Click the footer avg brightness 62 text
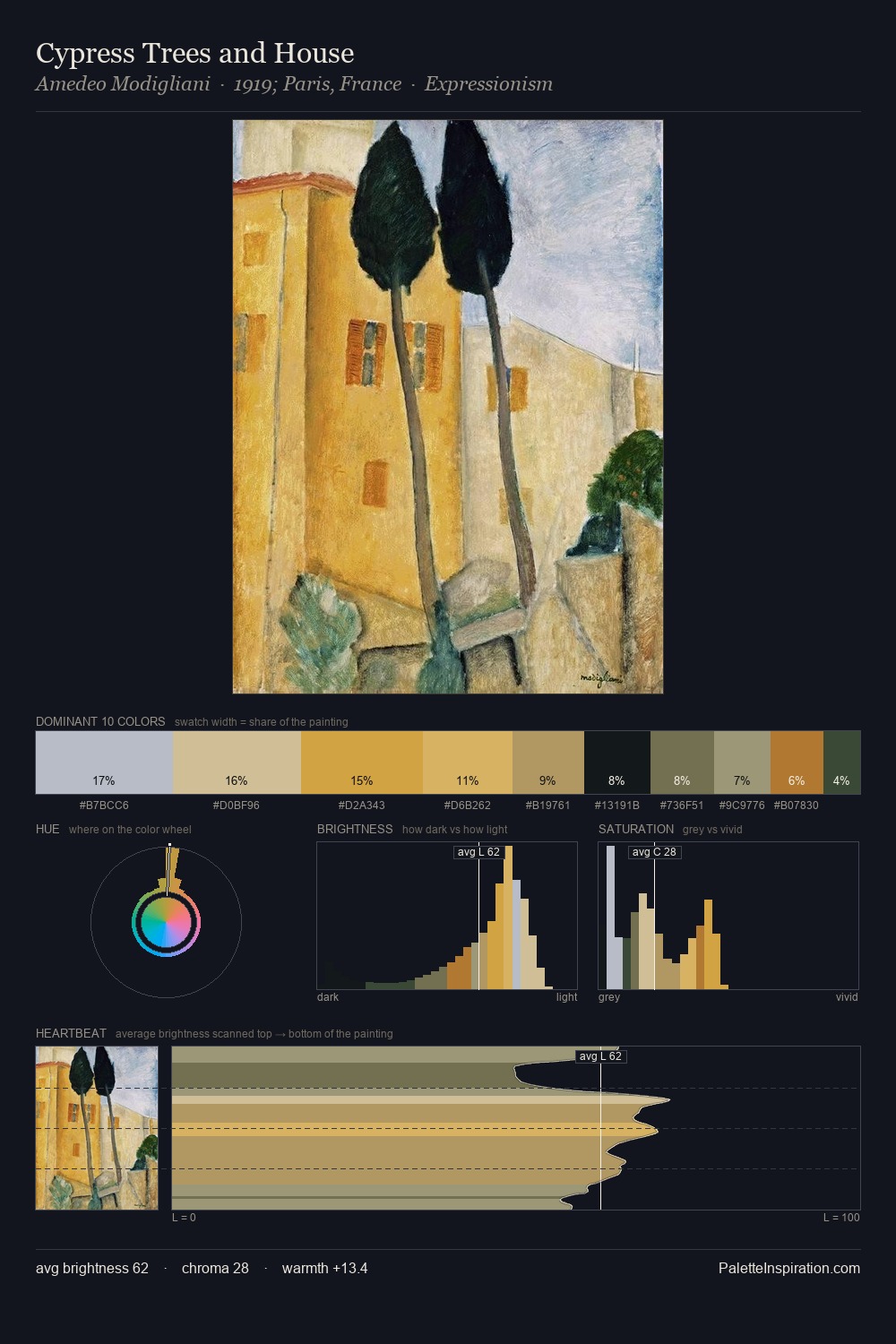 click(x=92, y=1268)
